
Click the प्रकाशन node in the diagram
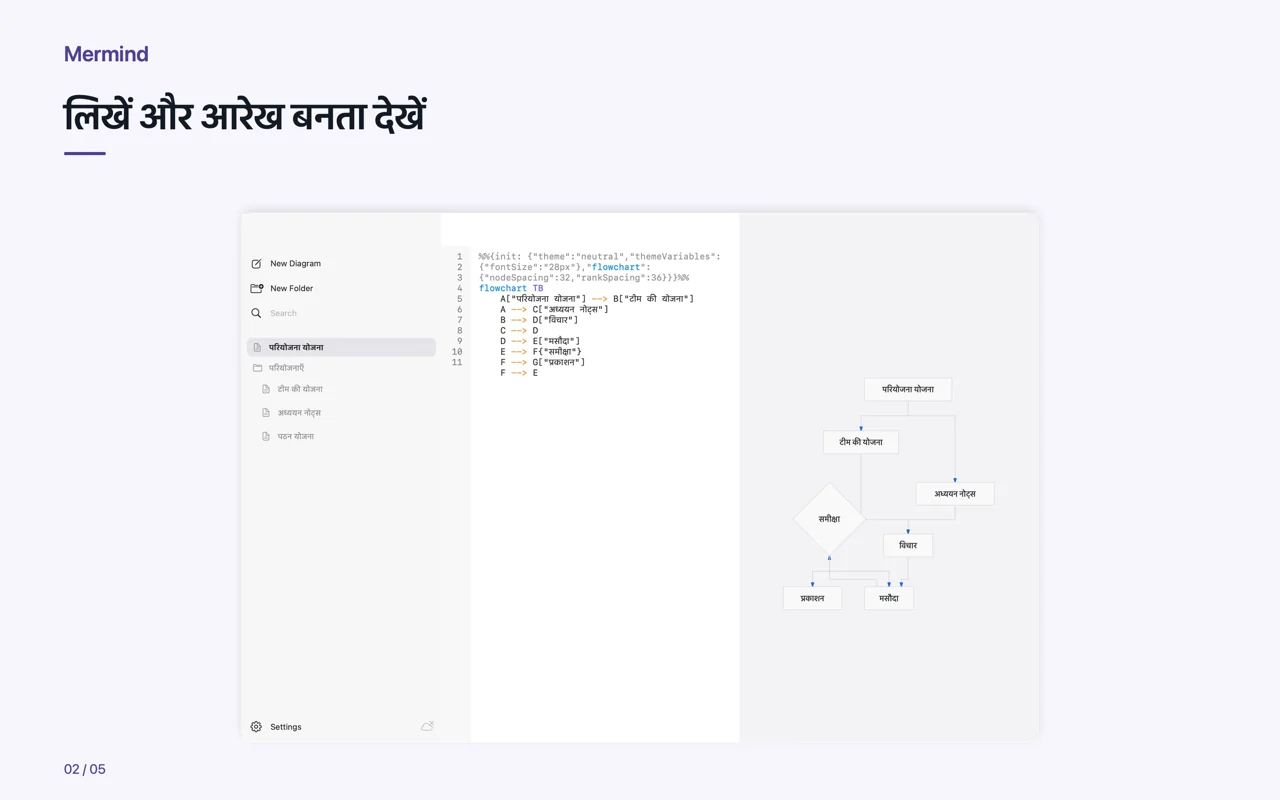[812, 598]
